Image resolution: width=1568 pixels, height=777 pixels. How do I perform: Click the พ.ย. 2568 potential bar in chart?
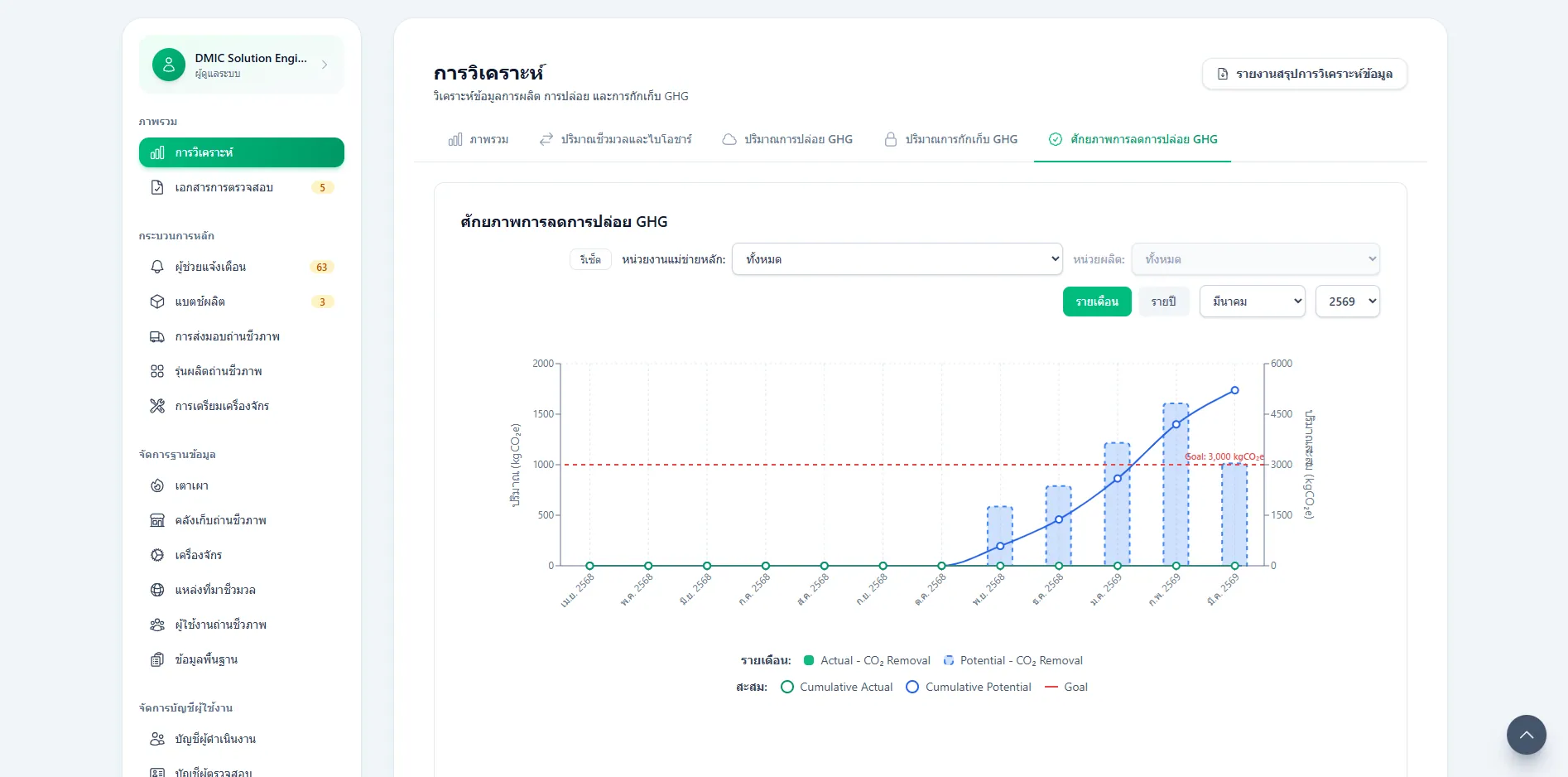coord(1000,536)
